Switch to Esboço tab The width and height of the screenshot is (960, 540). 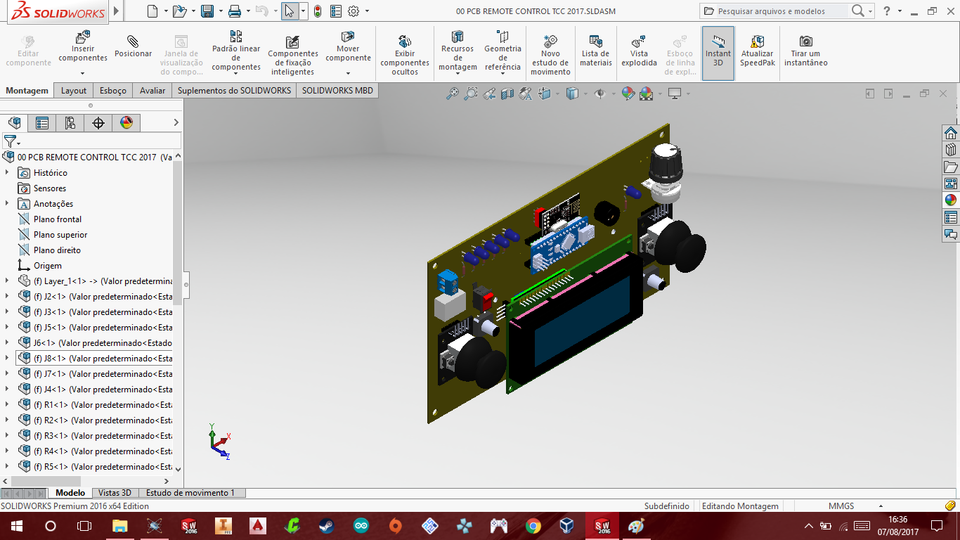[x=113, y=91]
